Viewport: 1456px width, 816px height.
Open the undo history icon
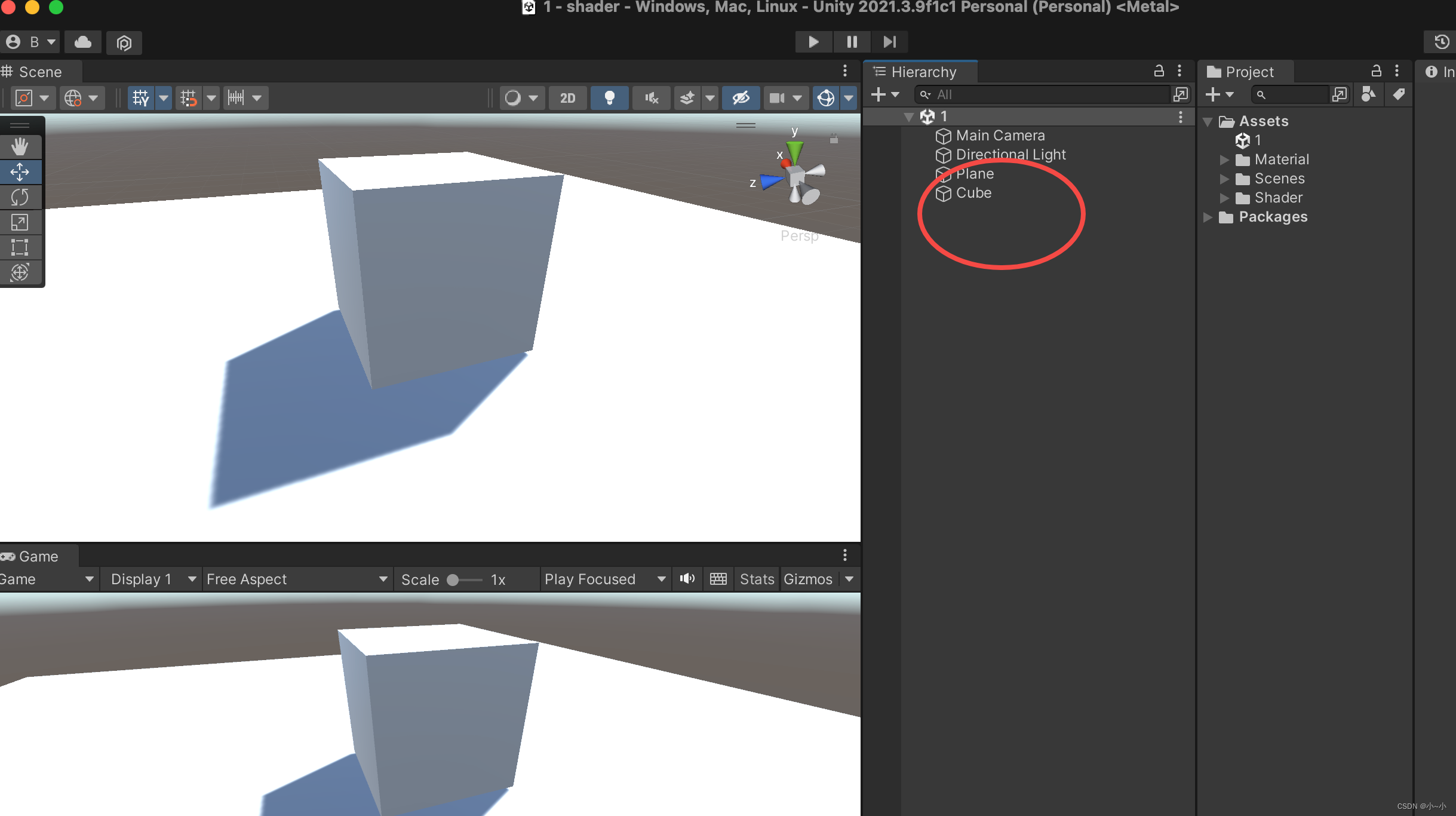click(x=1442, y=42)
